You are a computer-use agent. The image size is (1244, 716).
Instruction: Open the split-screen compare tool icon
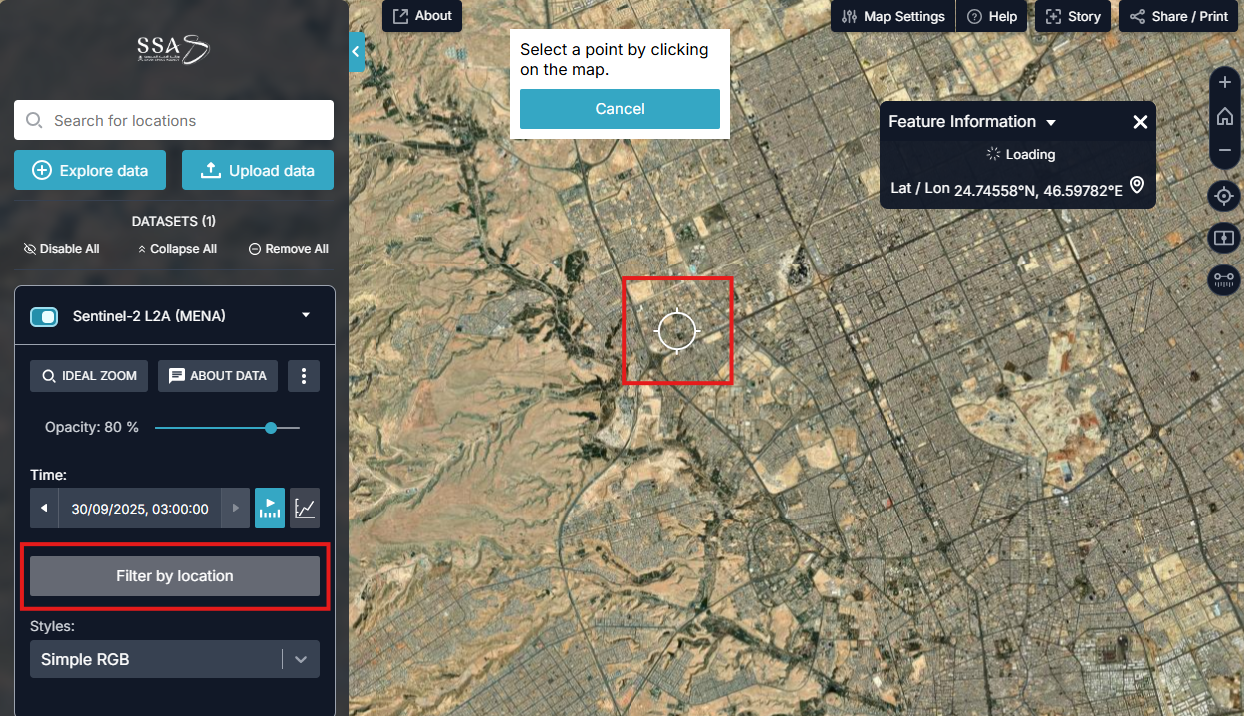(1224, 238)
